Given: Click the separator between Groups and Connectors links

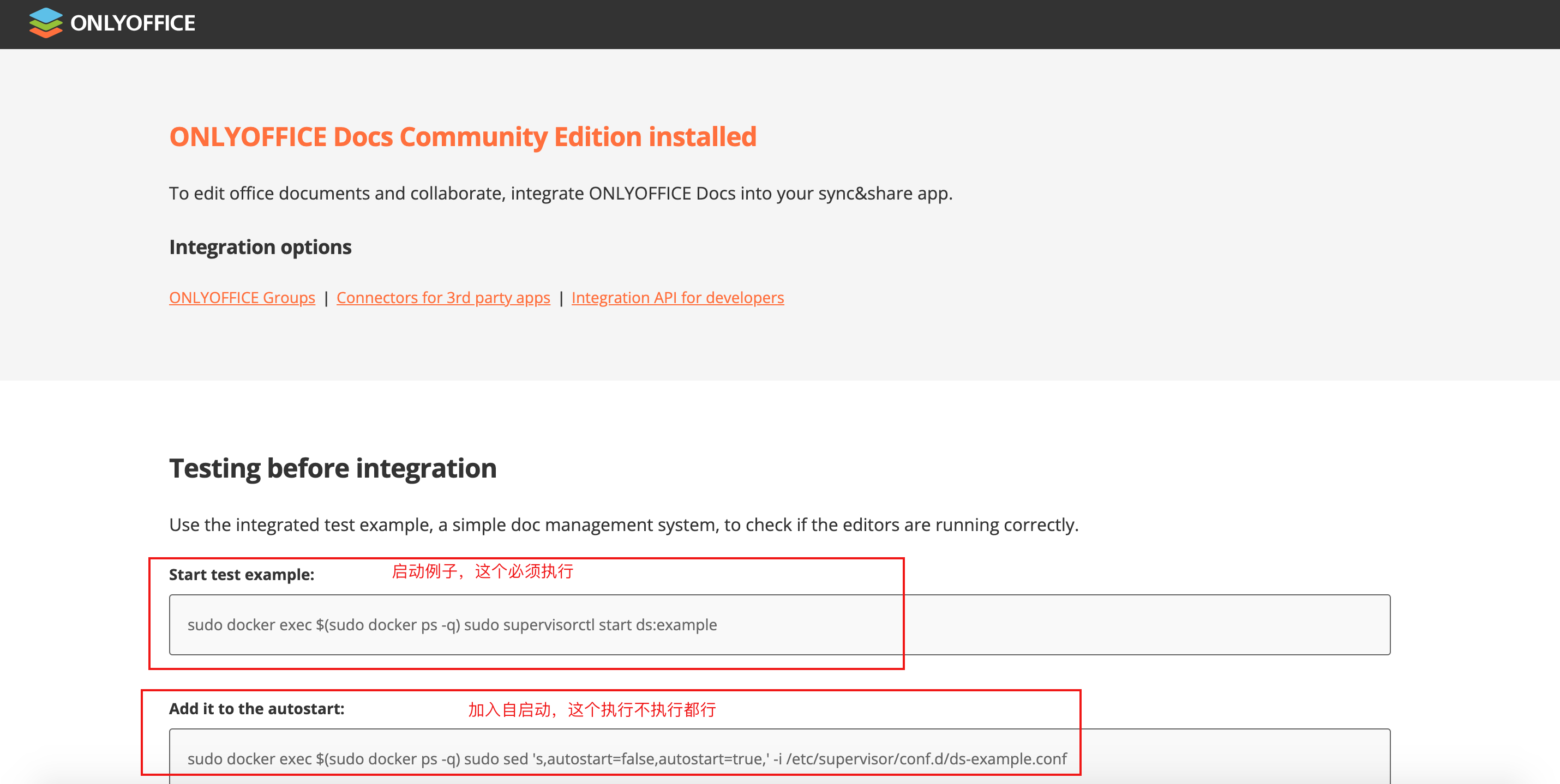Looking at the screenshot, I should pos(326,298).
